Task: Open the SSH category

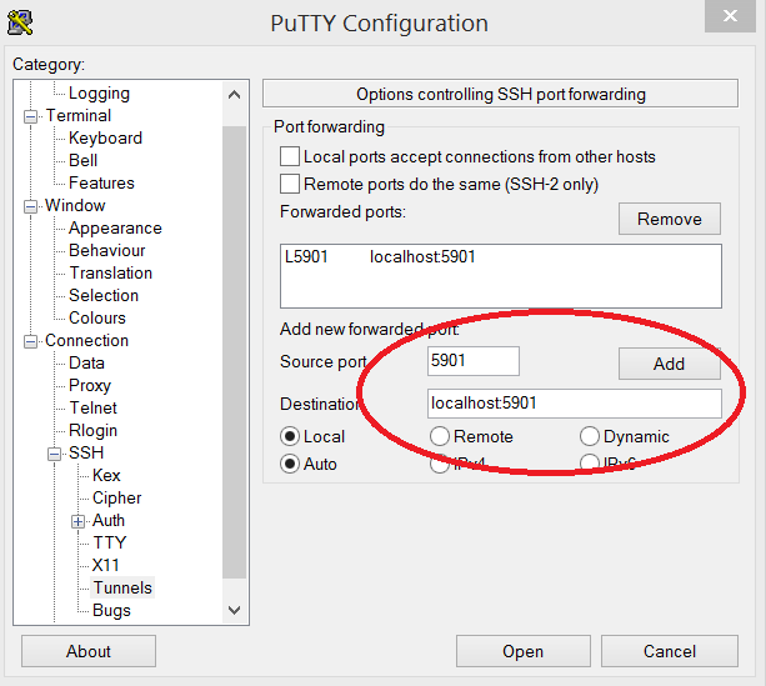Action: (86, 452)
